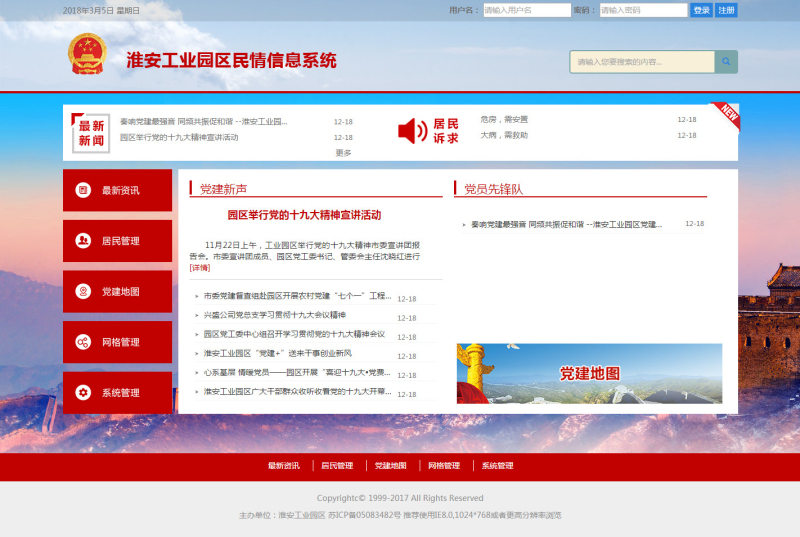Open the 更多 link under latest news
The width and height of the screenshot is (800, 537).
point(343,153)
